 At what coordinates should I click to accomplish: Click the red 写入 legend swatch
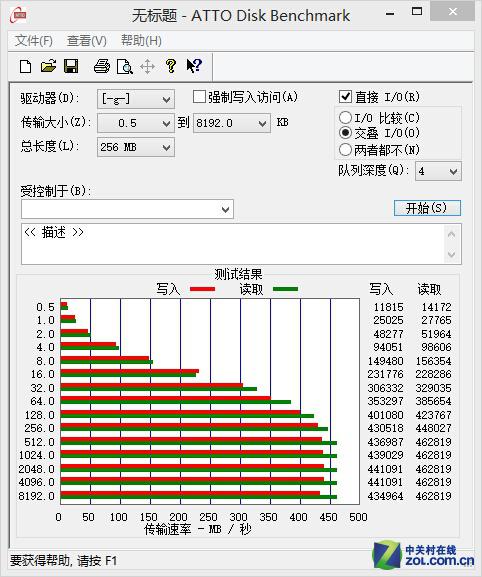(x=202, y=289)
